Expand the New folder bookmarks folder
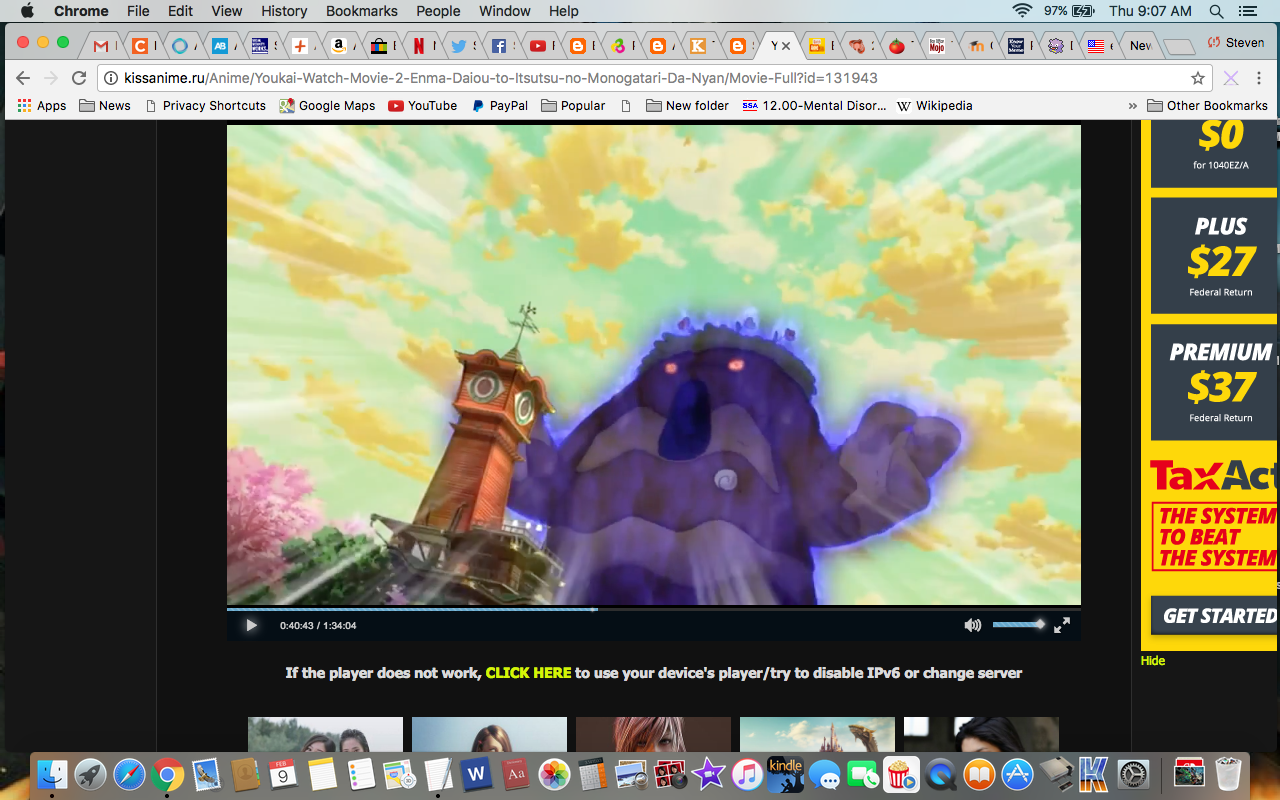This screenshot has width=1280, height=800. click(688, 105)
